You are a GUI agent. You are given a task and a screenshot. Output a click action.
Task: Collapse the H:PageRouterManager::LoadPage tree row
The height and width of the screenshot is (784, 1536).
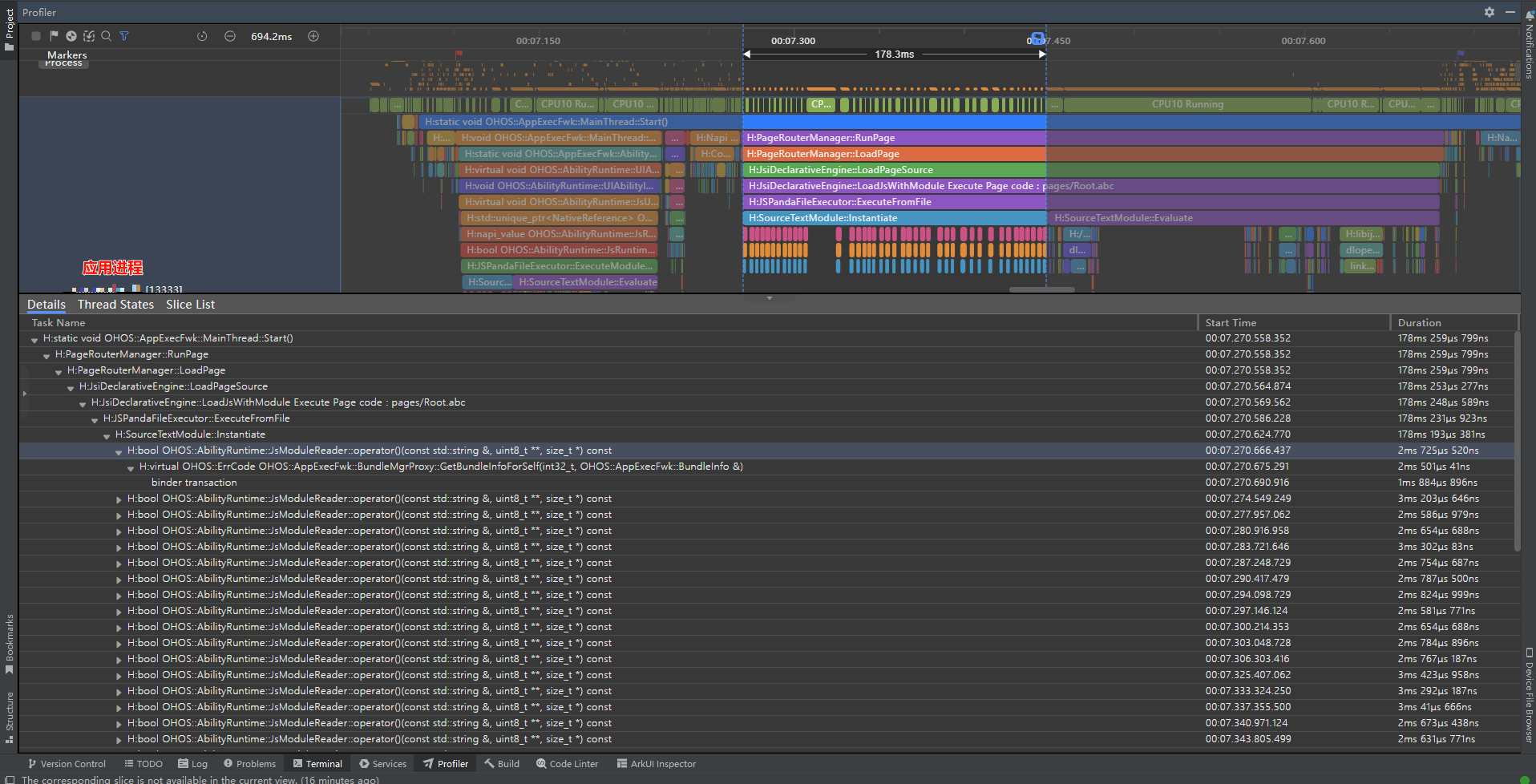[x=59, y=372]
